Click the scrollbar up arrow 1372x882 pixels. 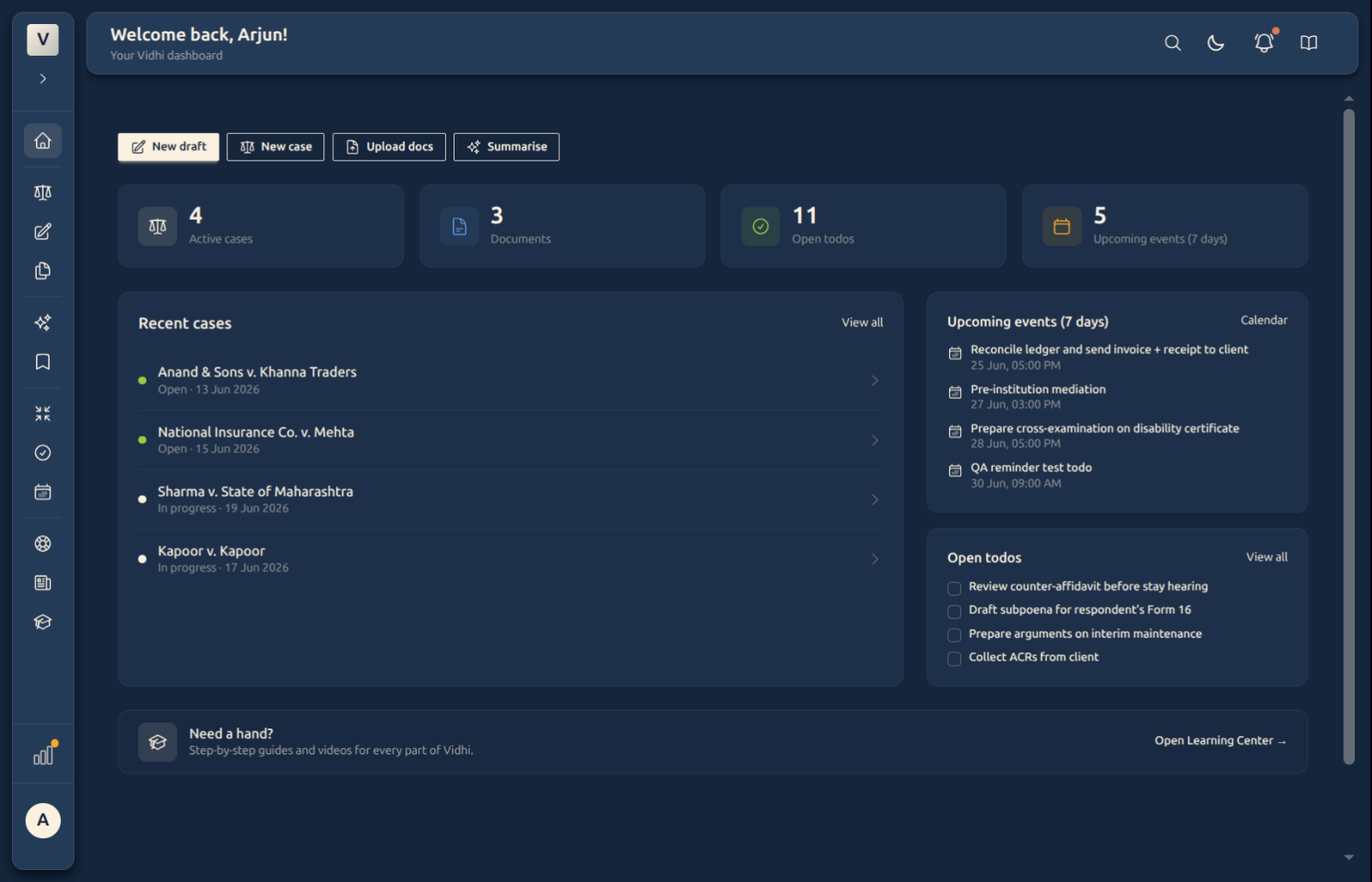[x=1349, y=99]
